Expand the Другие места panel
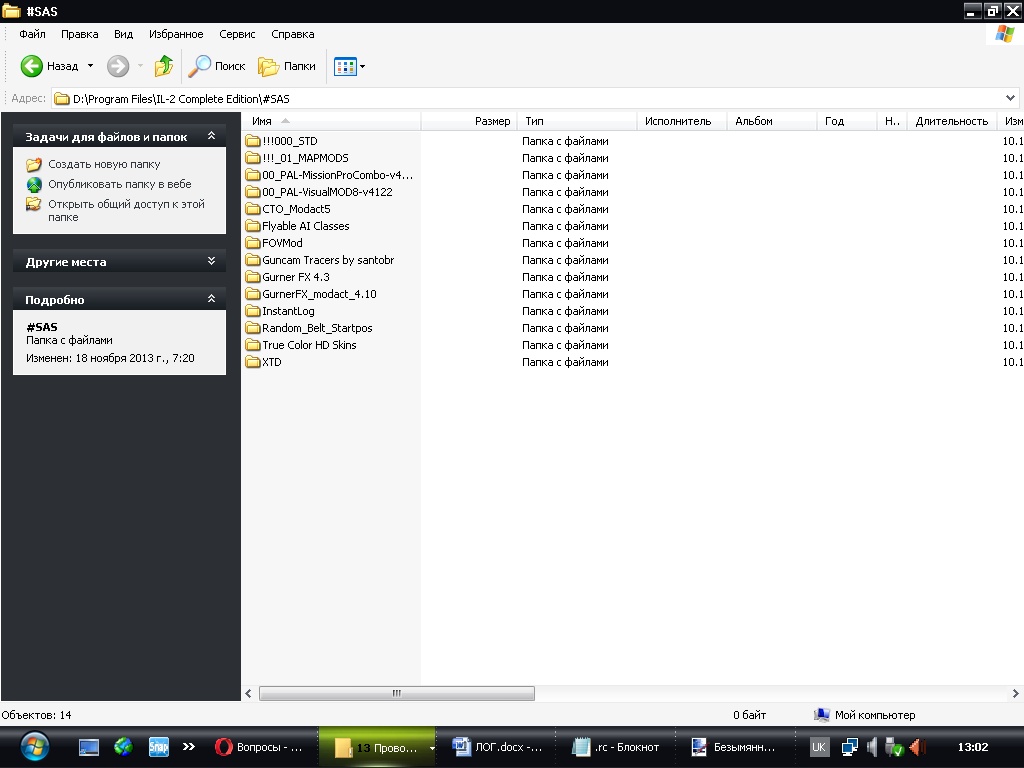The image size is (1024, 768). [211, 261]
